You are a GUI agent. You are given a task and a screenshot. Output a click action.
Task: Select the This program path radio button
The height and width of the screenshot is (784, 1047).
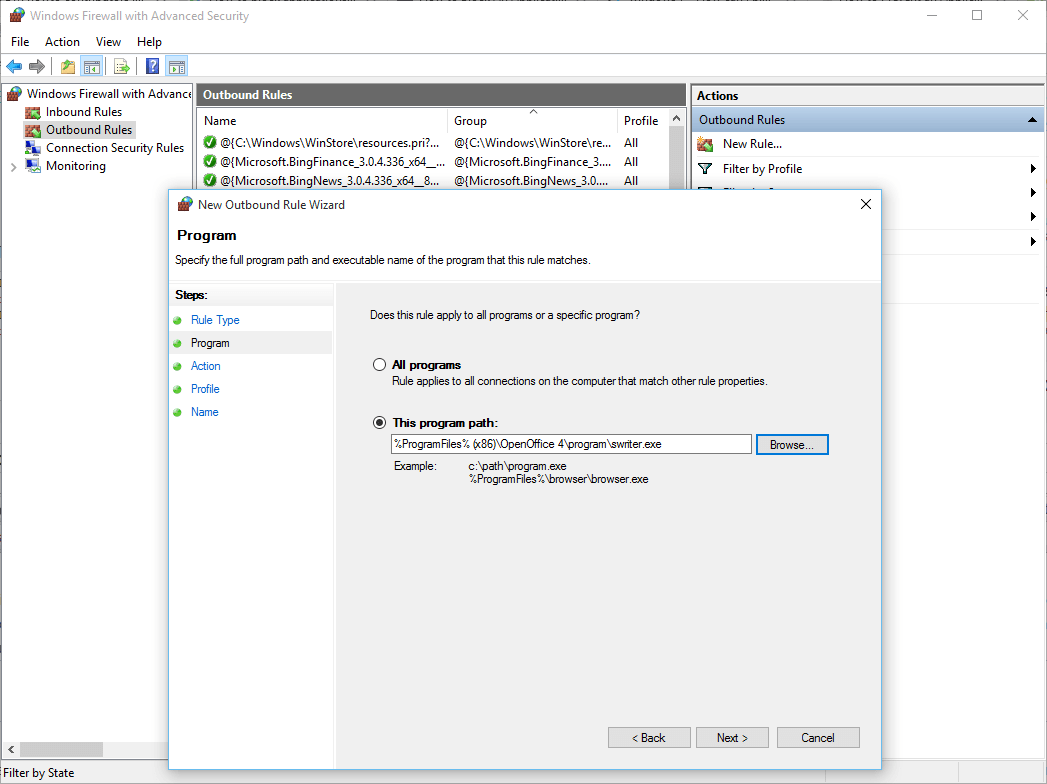(379, 423)
